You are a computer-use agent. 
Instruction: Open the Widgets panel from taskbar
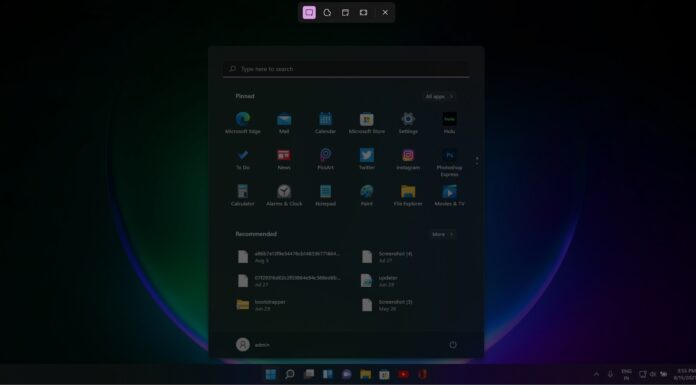click(328, 374)
